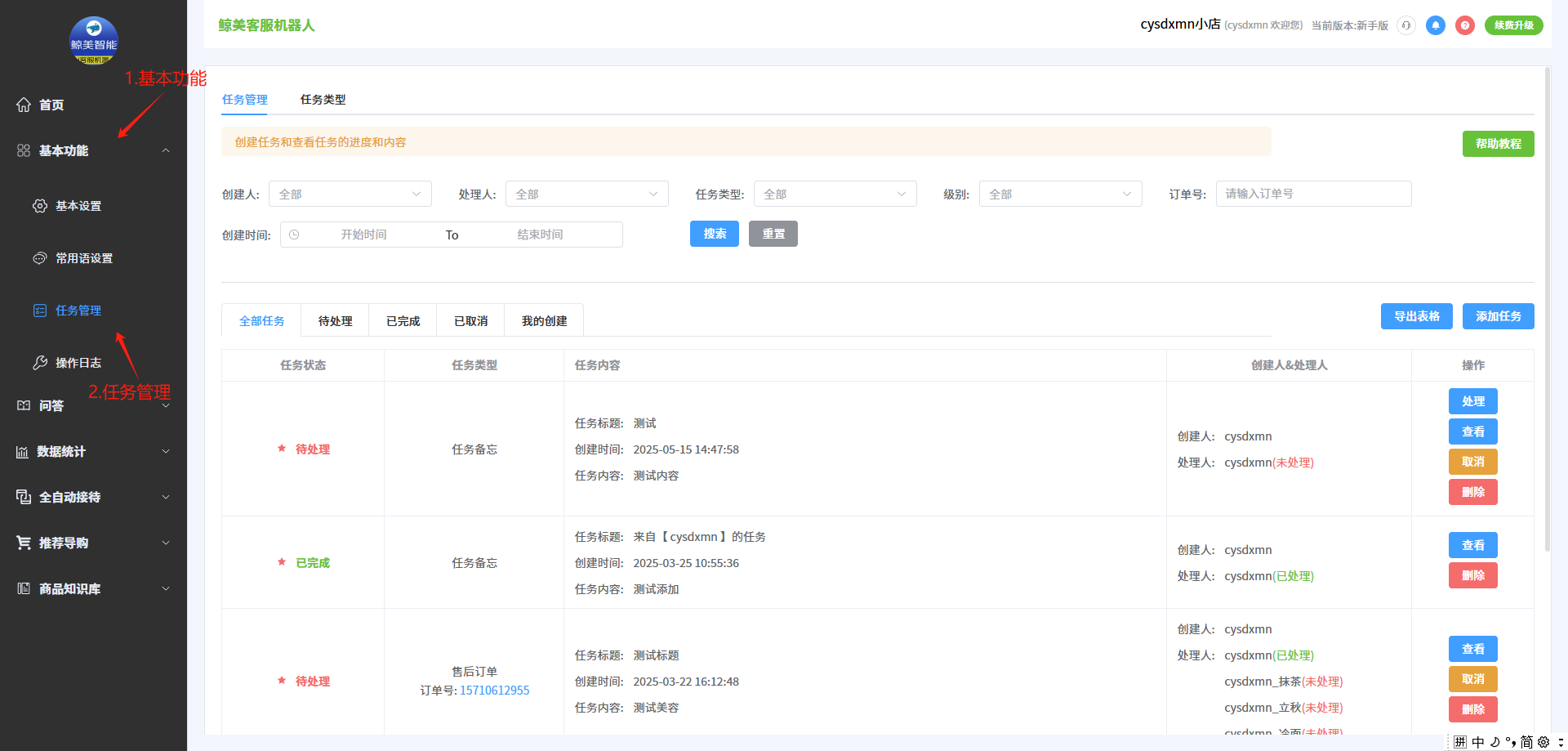The height and width of the screenshot is (751, 1568).
Task: Click the 操作日志 wrench icon
Action: pyautogui.click(x=40, y=363)
